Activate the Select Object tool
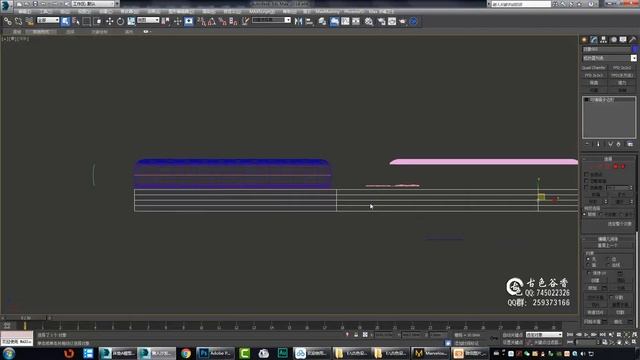640x360 pixels. 65,21
